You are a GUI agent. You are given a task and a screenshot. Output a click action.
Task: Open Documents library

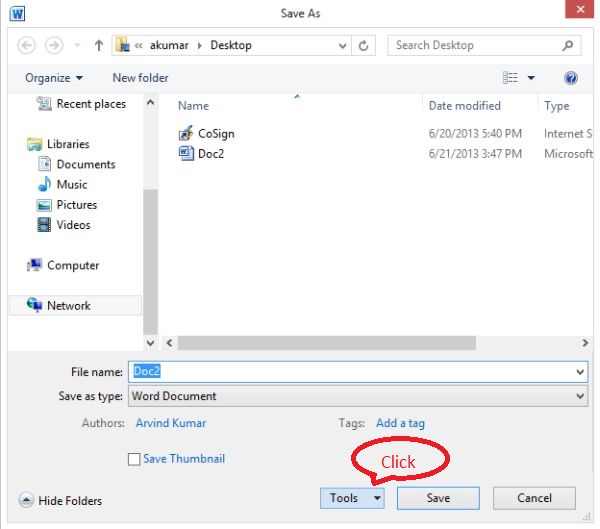(86, 164)
